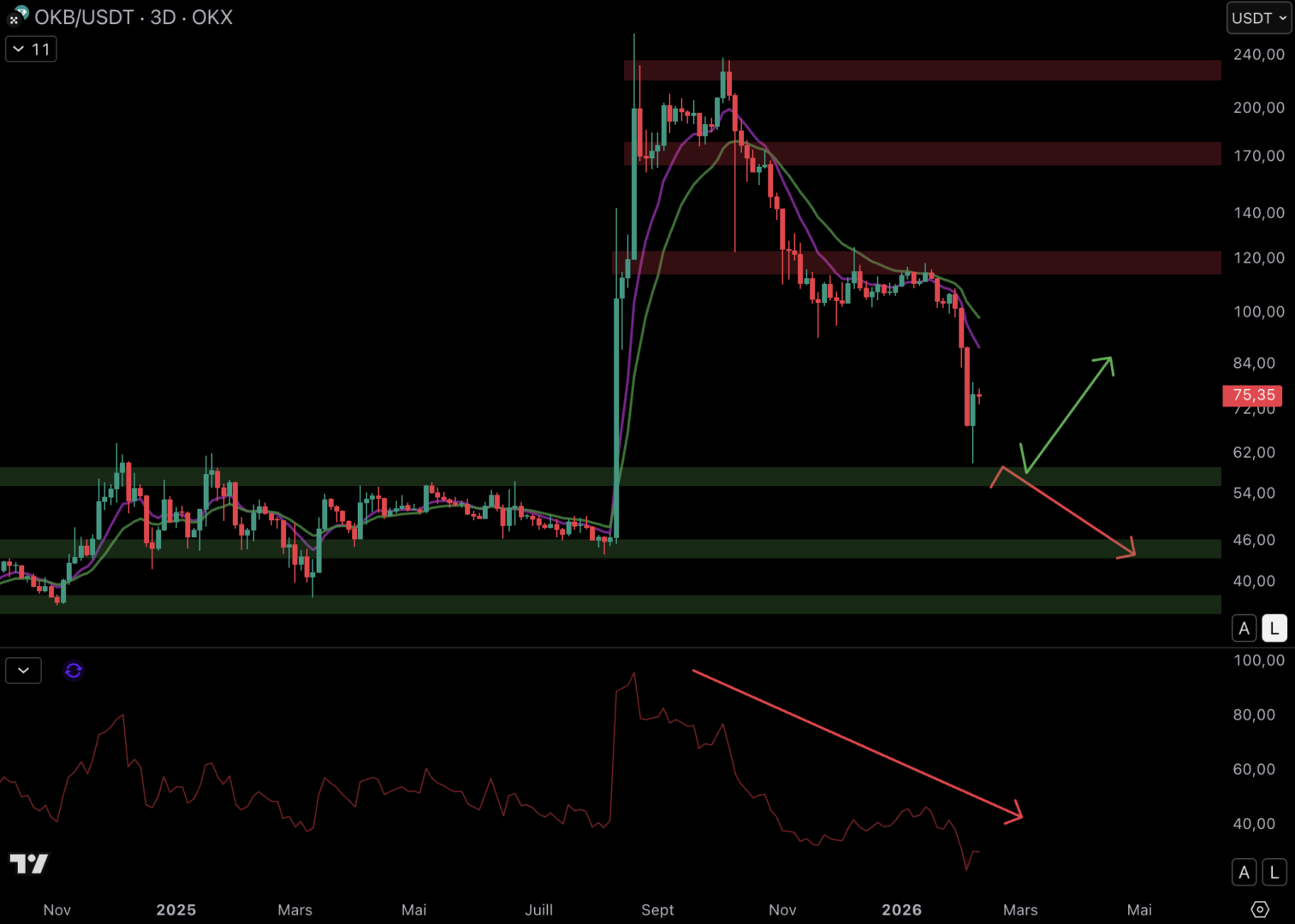Viewport: 1295px width, 924px height.
Task: Toggle auto scale A on main price pane
Action: click(1244, 629)
